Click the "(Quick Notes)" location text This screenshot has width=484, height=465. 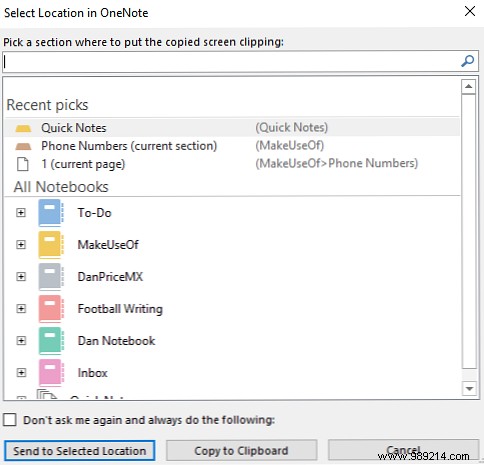point(292,128)
